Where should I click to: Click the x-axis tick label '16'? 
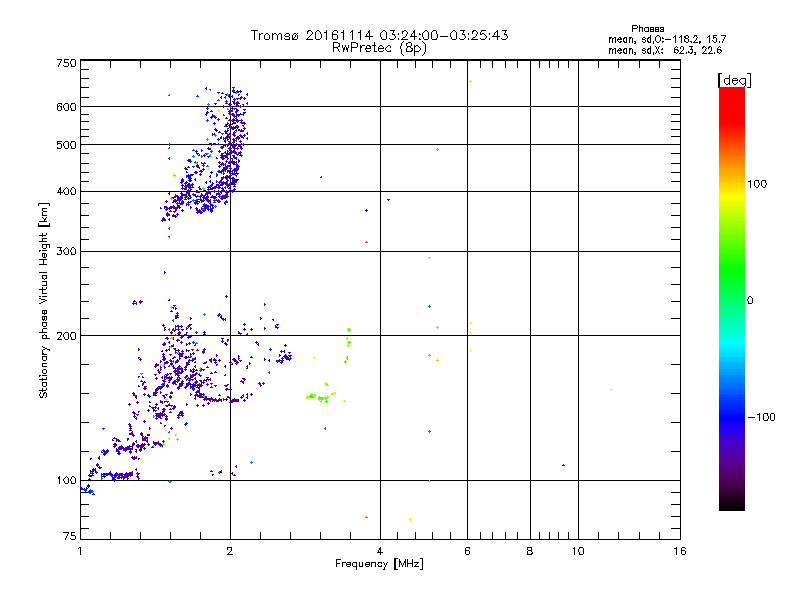(680, 551)
